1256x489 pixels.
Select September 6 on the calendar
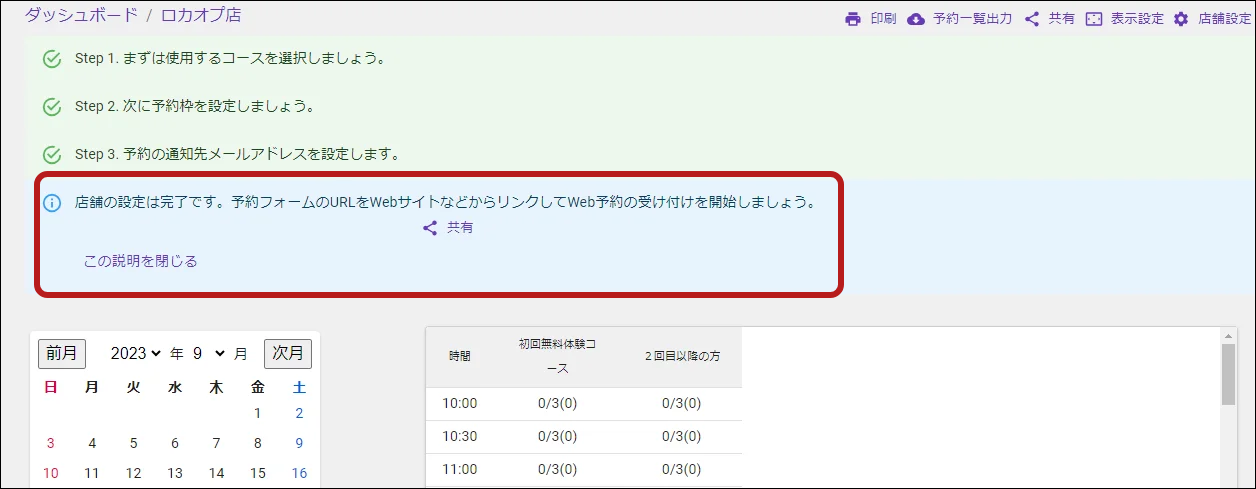(x=175, y=443)
